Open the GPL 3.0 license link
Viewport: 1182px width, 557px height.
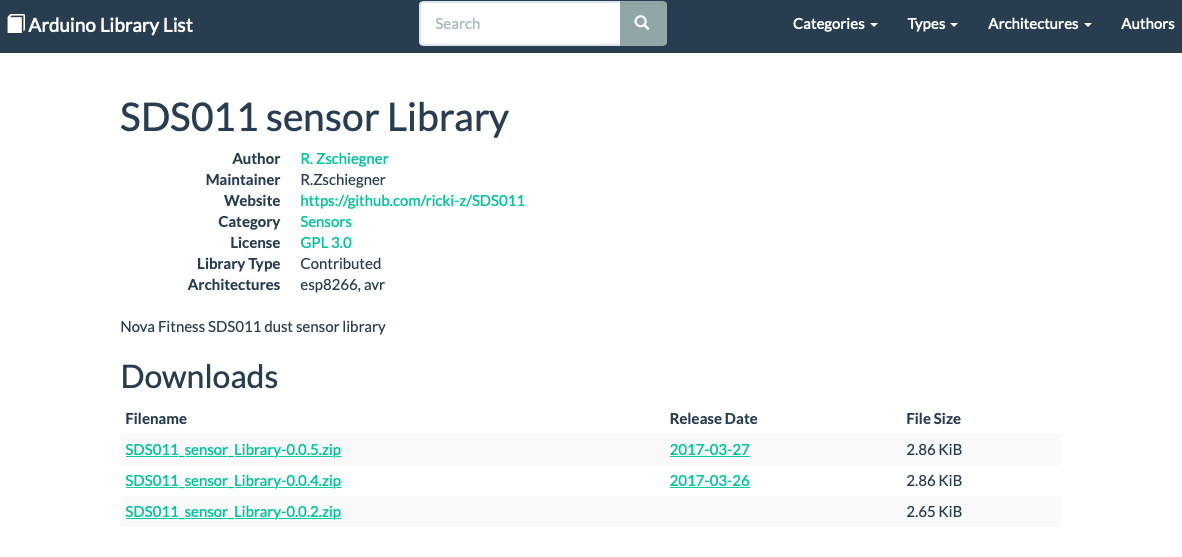pos(326,243)
